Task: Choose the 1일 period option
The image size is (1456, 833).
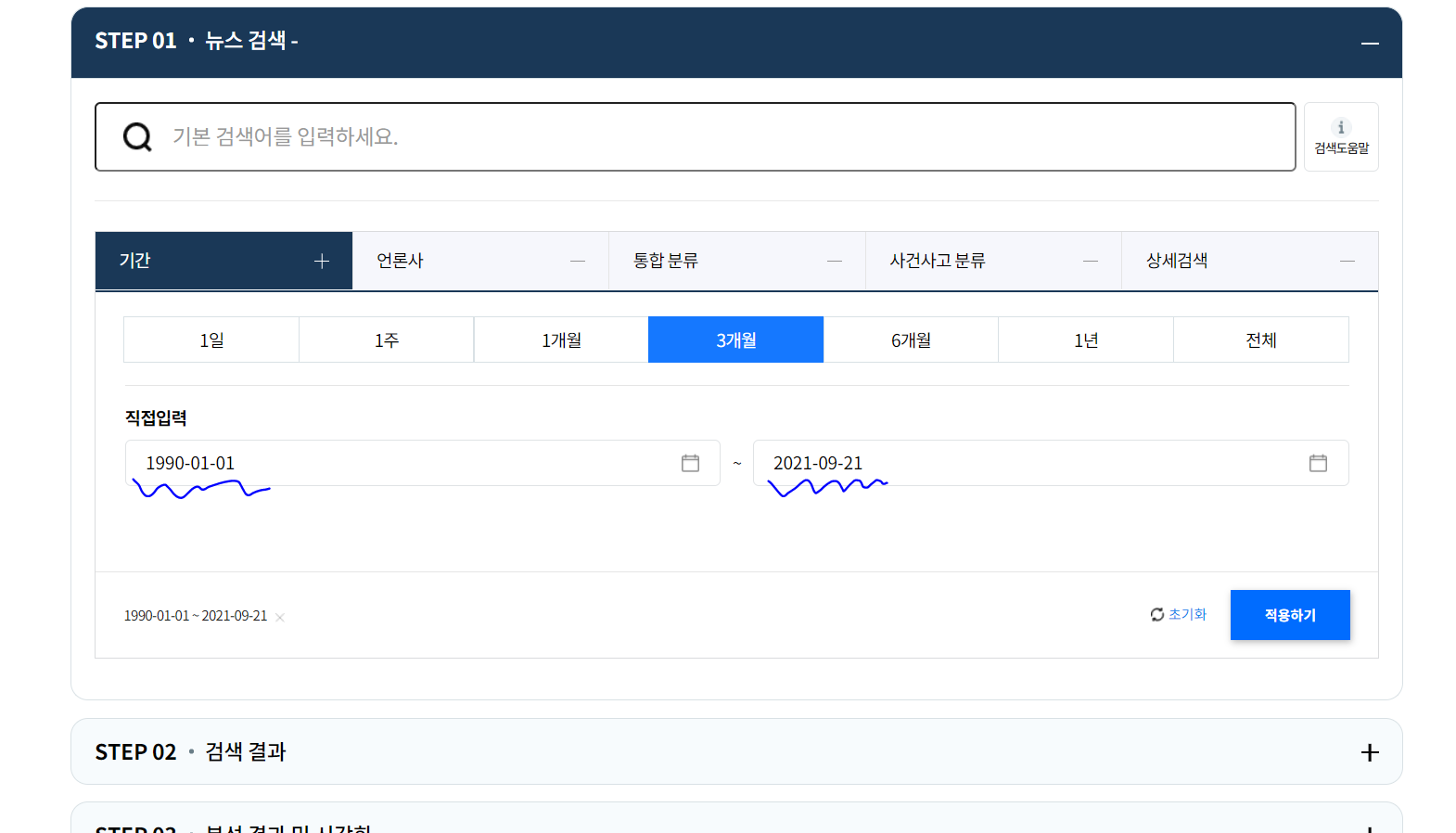Action: coord(211,340)
